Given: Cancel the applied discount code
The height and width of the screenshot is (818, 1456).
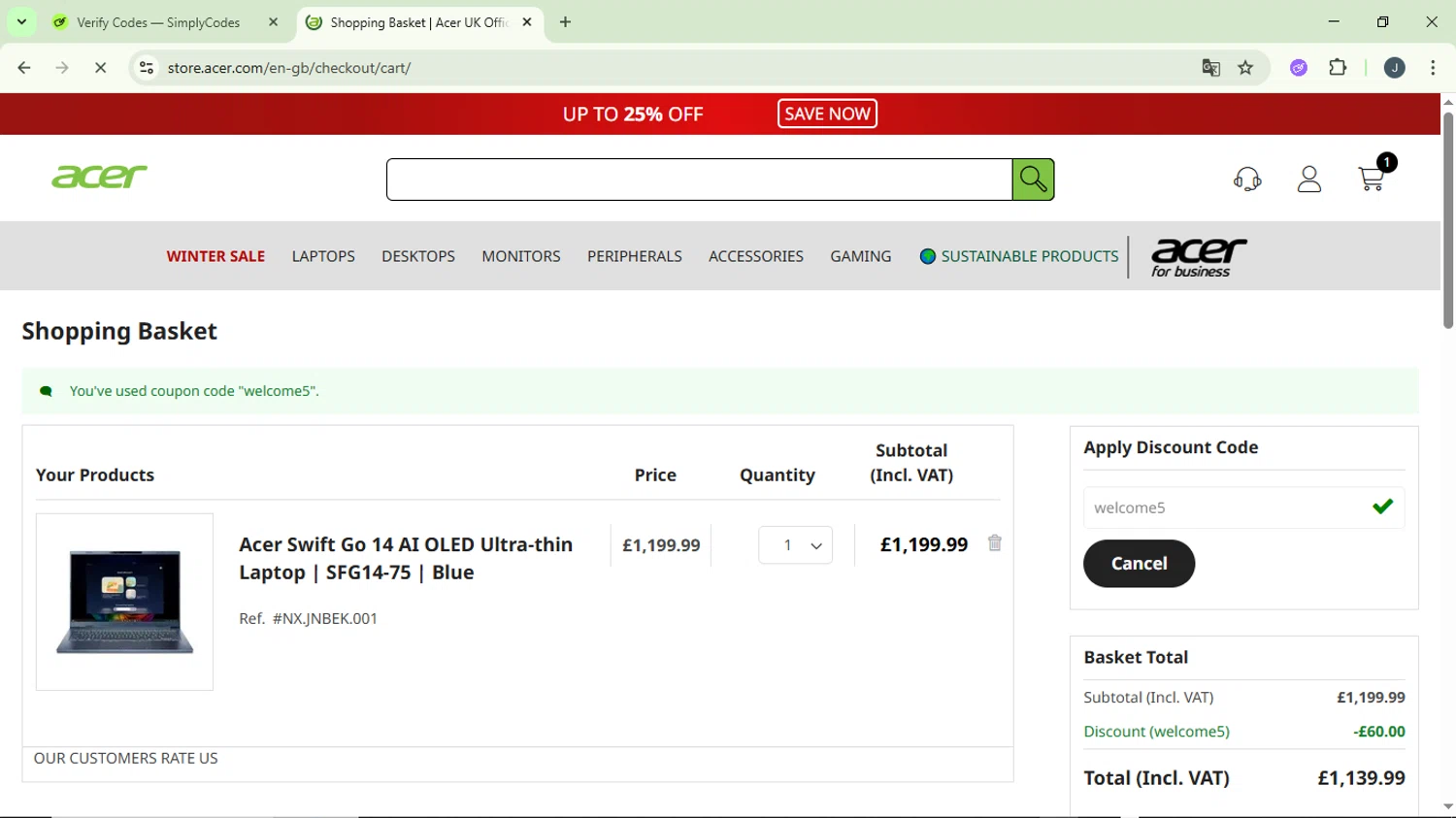Looking at the screenshot, I should (x=1139, y=563).
